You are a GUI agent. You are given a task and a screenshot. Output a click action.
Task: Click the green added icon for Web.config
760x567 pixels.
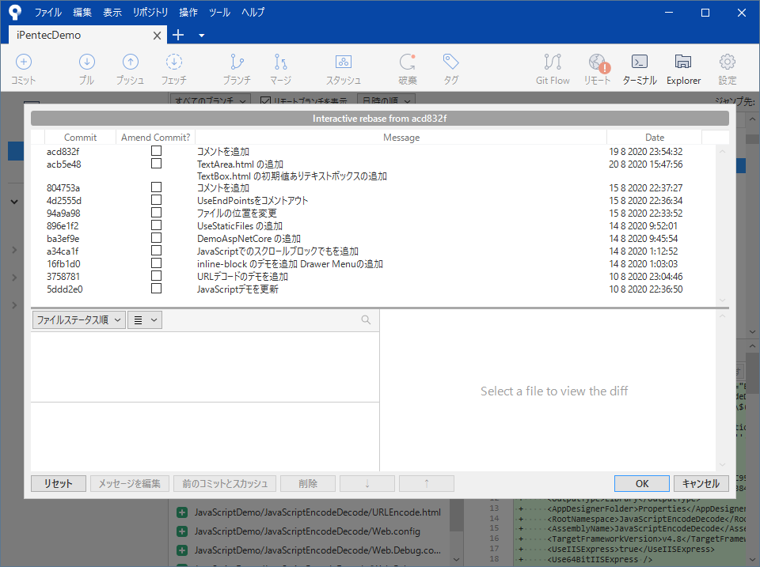[x=182, y=531]
